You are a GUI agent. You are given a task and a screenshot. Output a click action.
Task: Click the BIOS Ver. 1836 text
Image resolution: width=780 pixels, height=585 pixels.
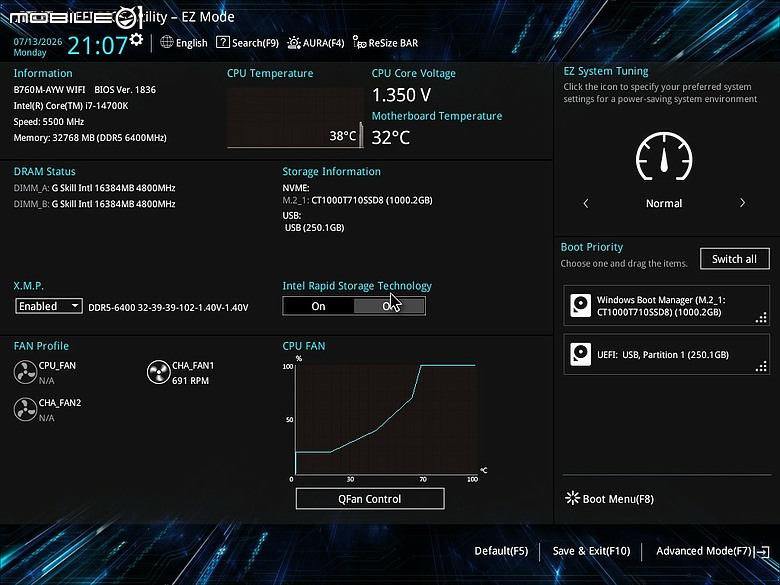(125, 90)
